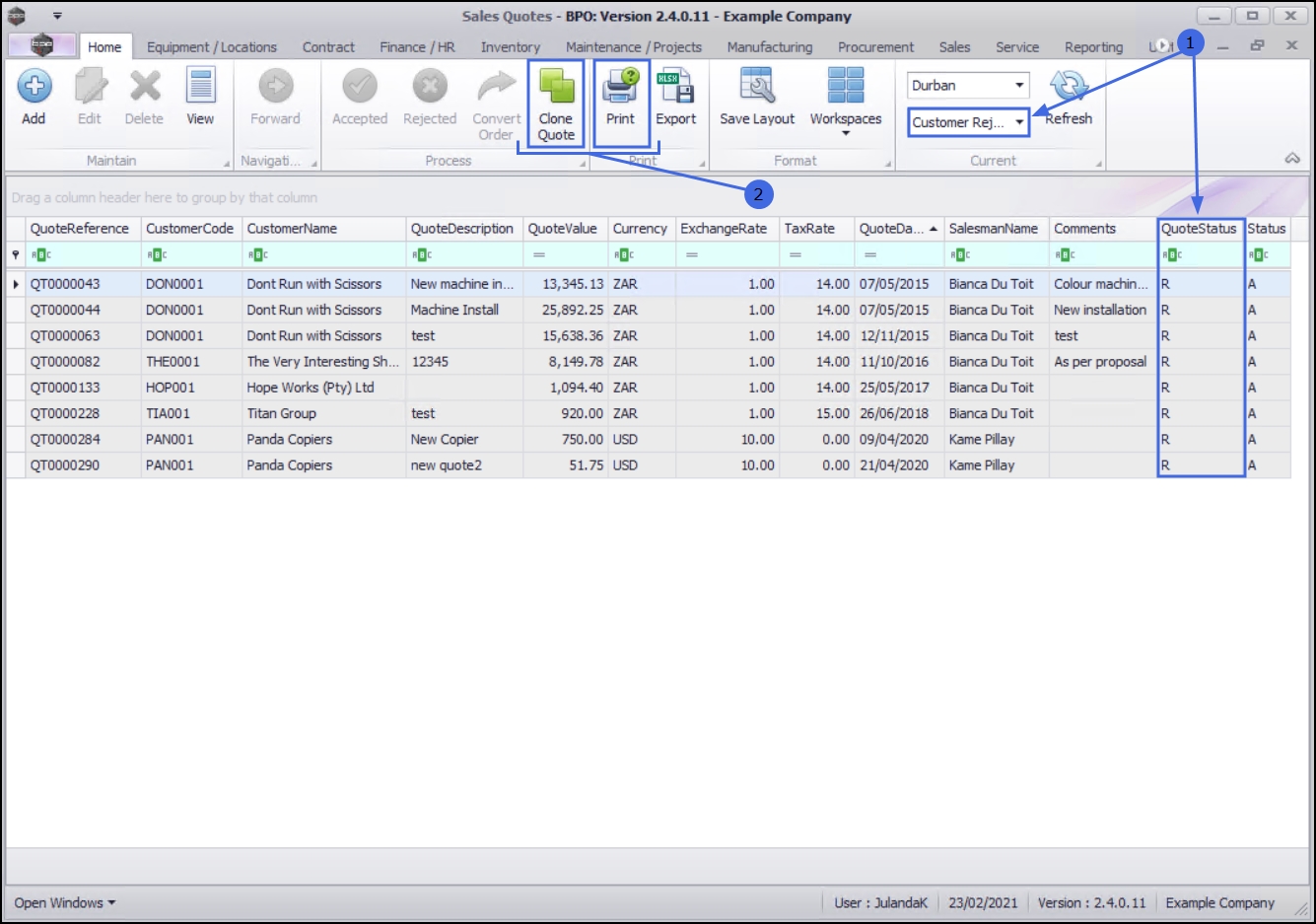
Task: Select the Sales ribbon tab
Action: click(954, 46)
